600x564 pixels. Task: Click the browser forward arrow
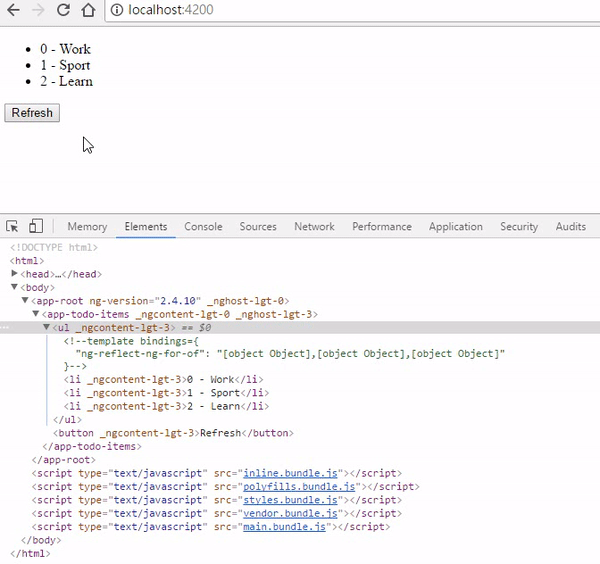pyautogui.click(x=38, y=10)
